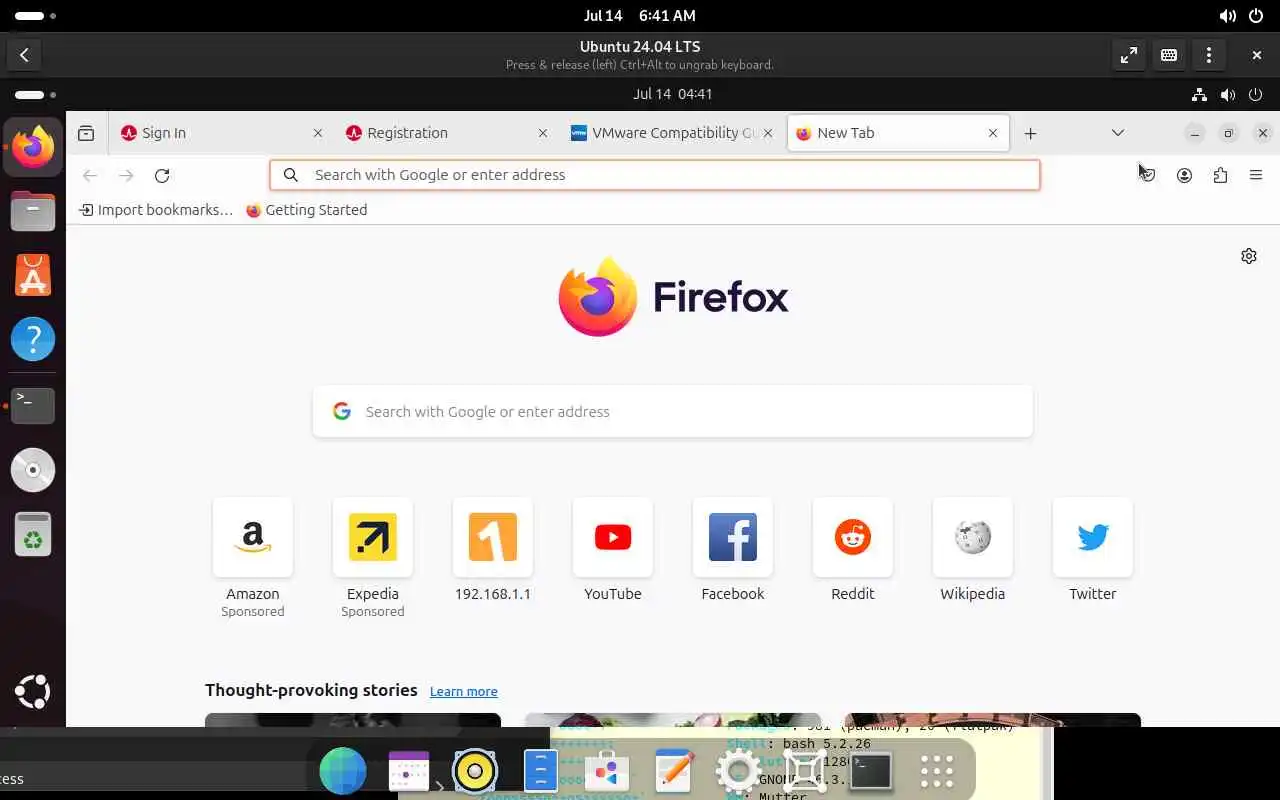This screenshot has height=800, width=1280.
Task: Switch to the Sign In tab
Action: (220, 133)
